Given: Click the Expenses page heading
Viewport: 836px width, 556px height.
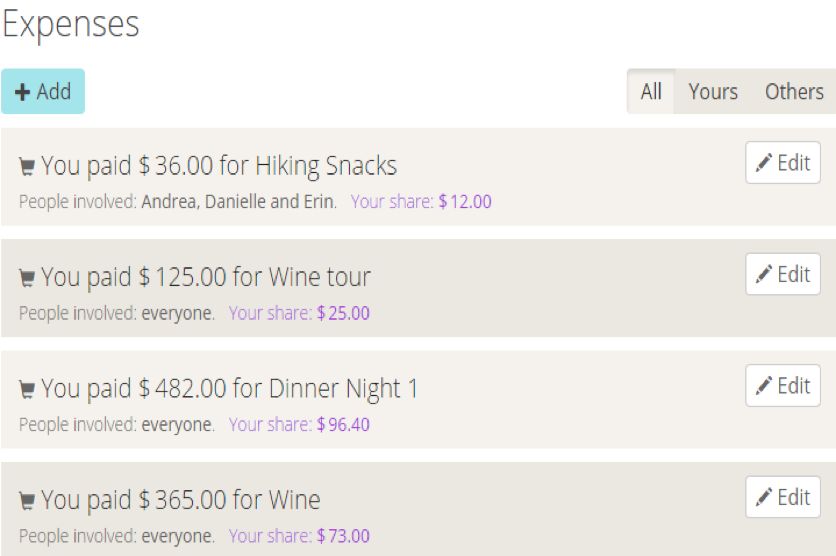Looking at the screenshot, I should (70, 25).
